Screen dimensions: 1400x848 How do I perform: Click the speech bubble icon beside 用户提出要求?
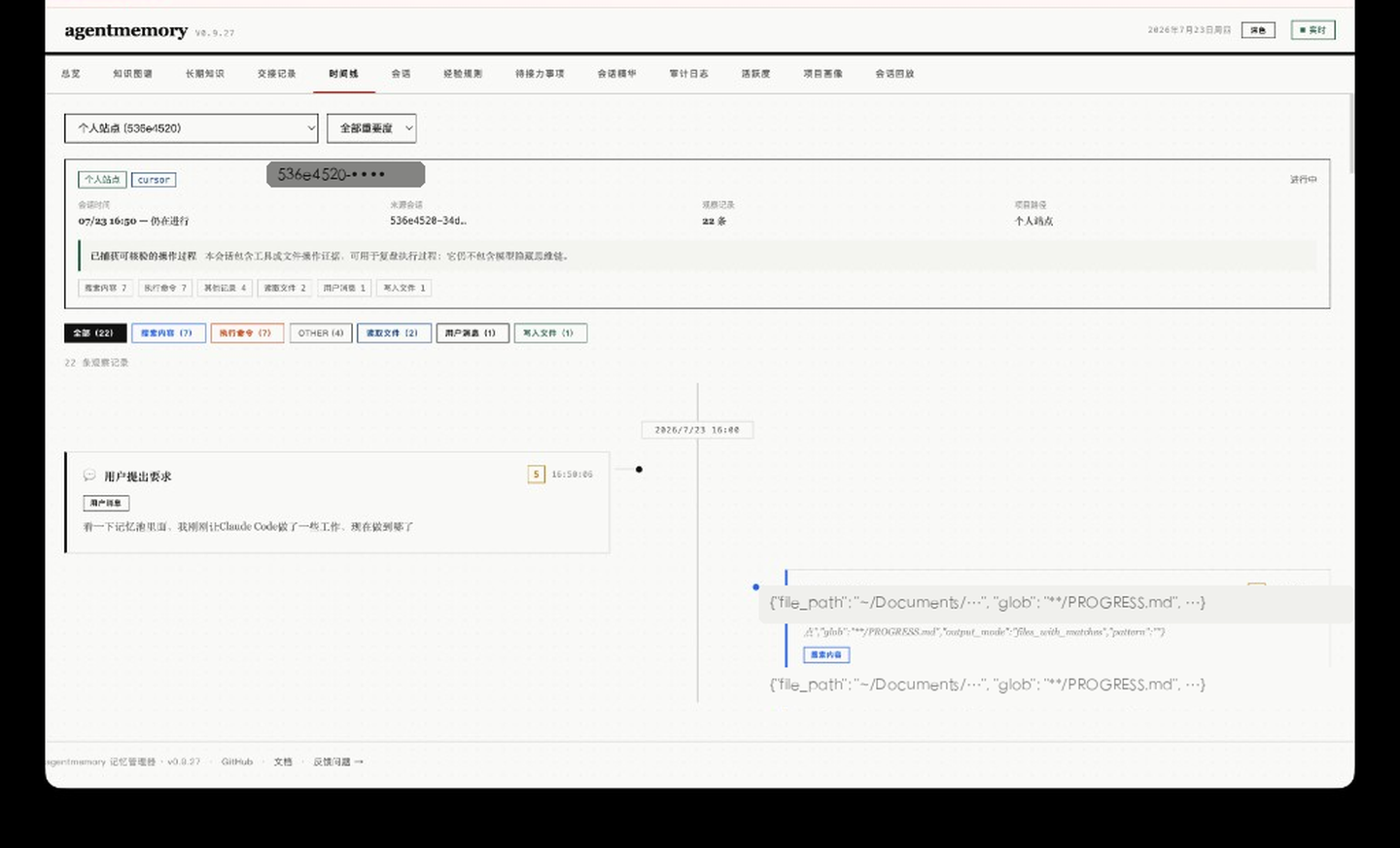pos(89,476)
